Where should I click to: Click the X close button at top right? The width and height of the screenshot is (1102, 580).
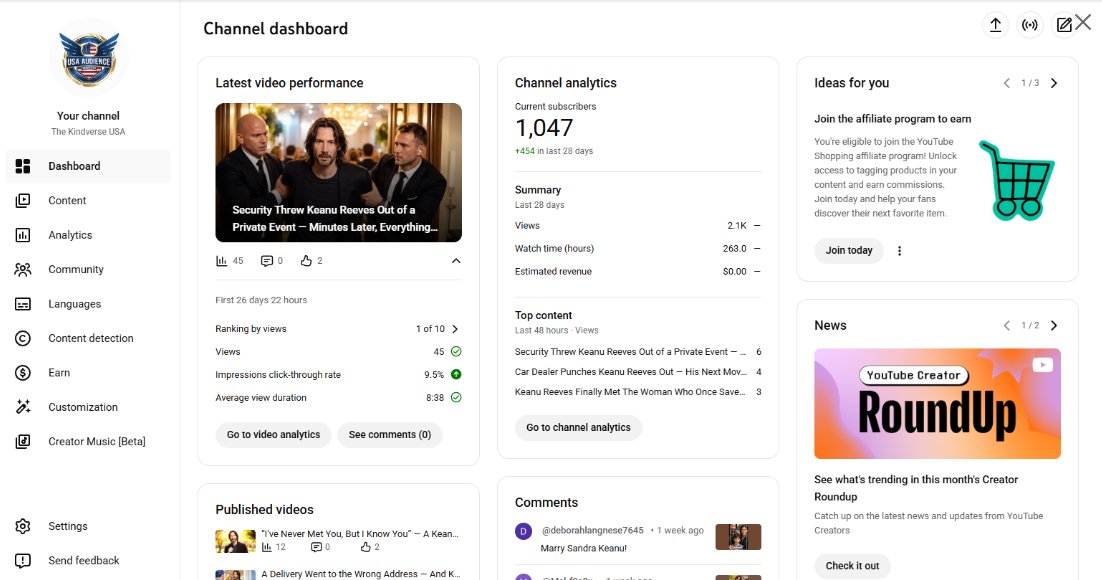tap(1083, 22)
